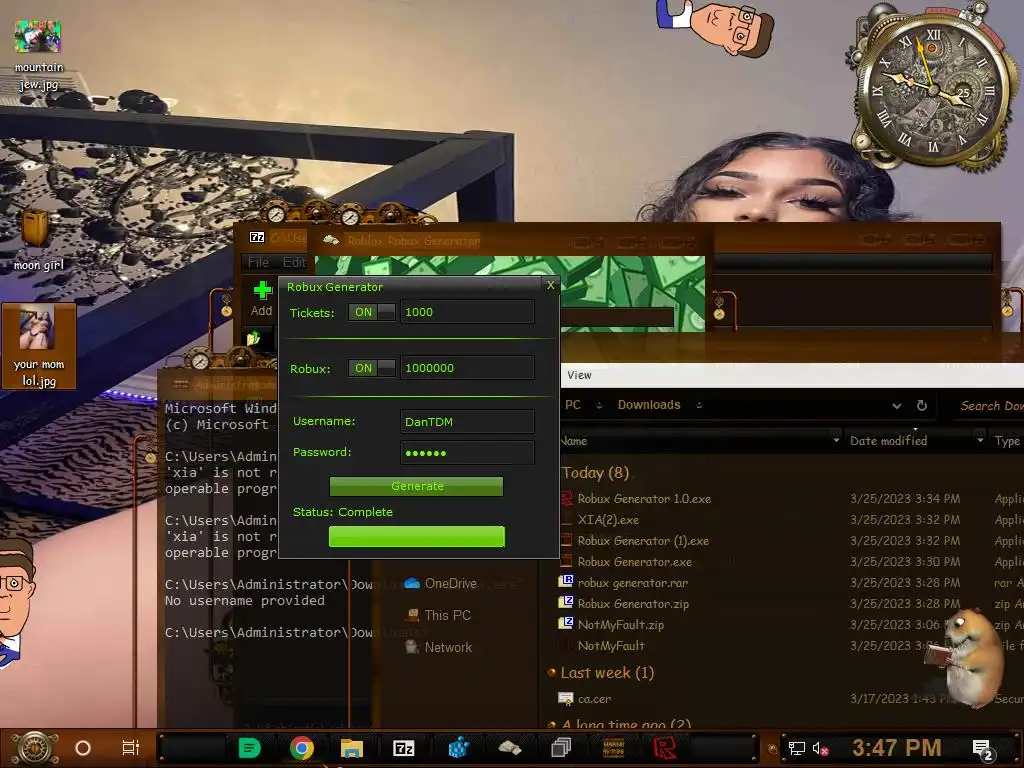The height and width of the screenshot is (768, 1024).
Task: Click the blue cubes app icon on the taskbar
Action: (458, 748)
